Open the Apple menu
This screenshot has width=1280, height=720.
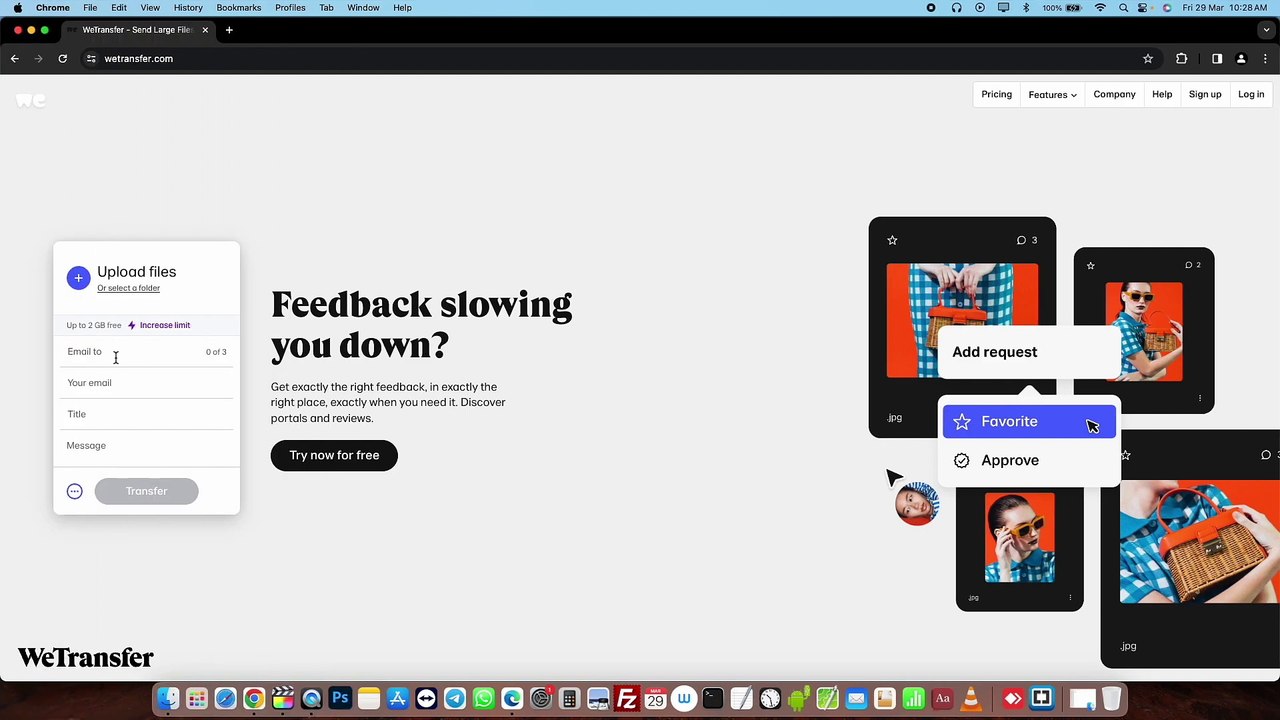(18, 8)
